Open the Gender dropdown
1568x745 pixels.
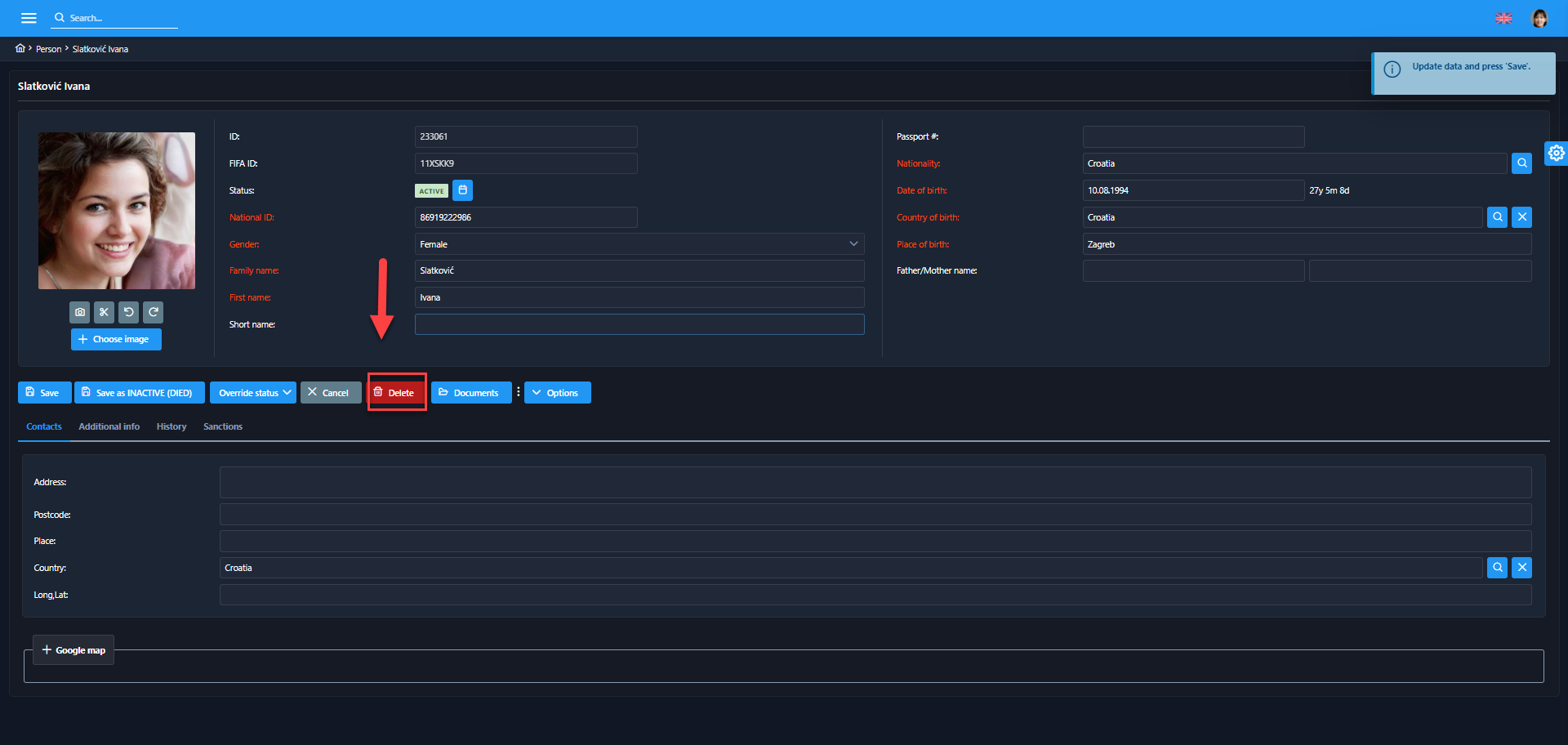[639, 244]
